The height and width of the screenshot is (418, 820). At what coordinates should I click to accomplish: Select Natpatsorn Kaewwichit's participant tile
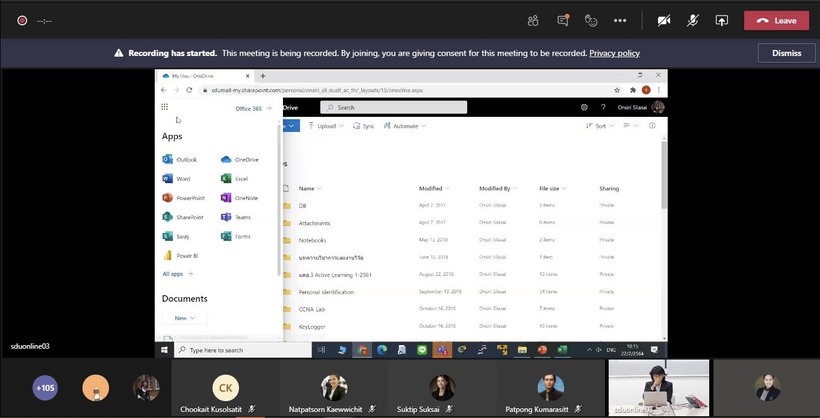click(335, 388)
